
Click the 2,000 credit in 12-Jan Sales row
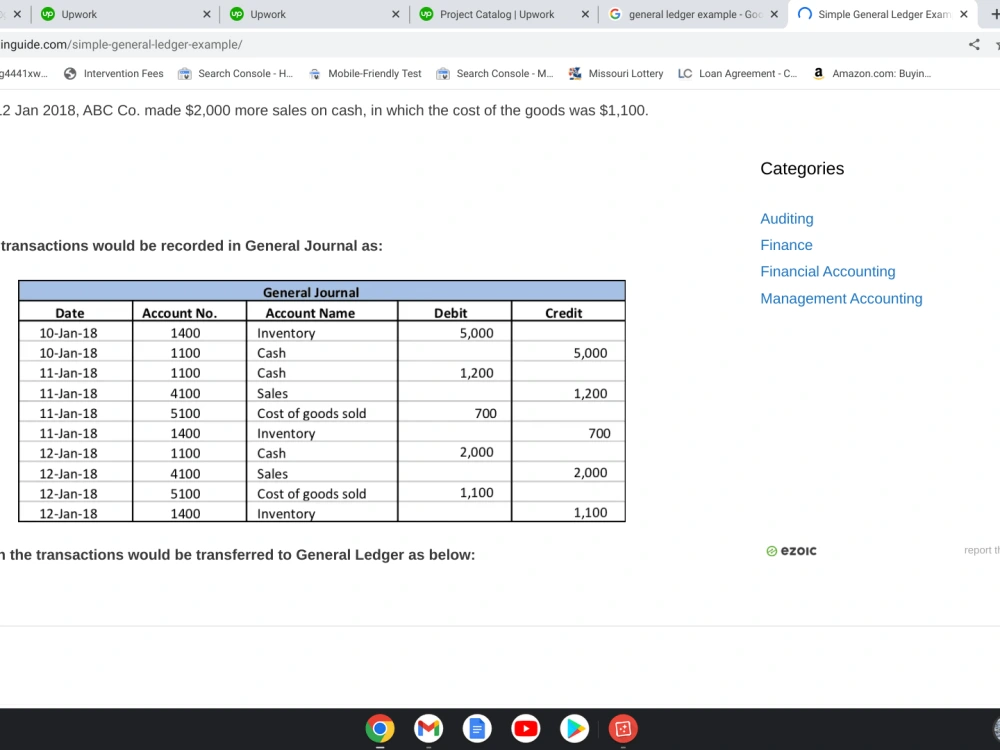590,473
